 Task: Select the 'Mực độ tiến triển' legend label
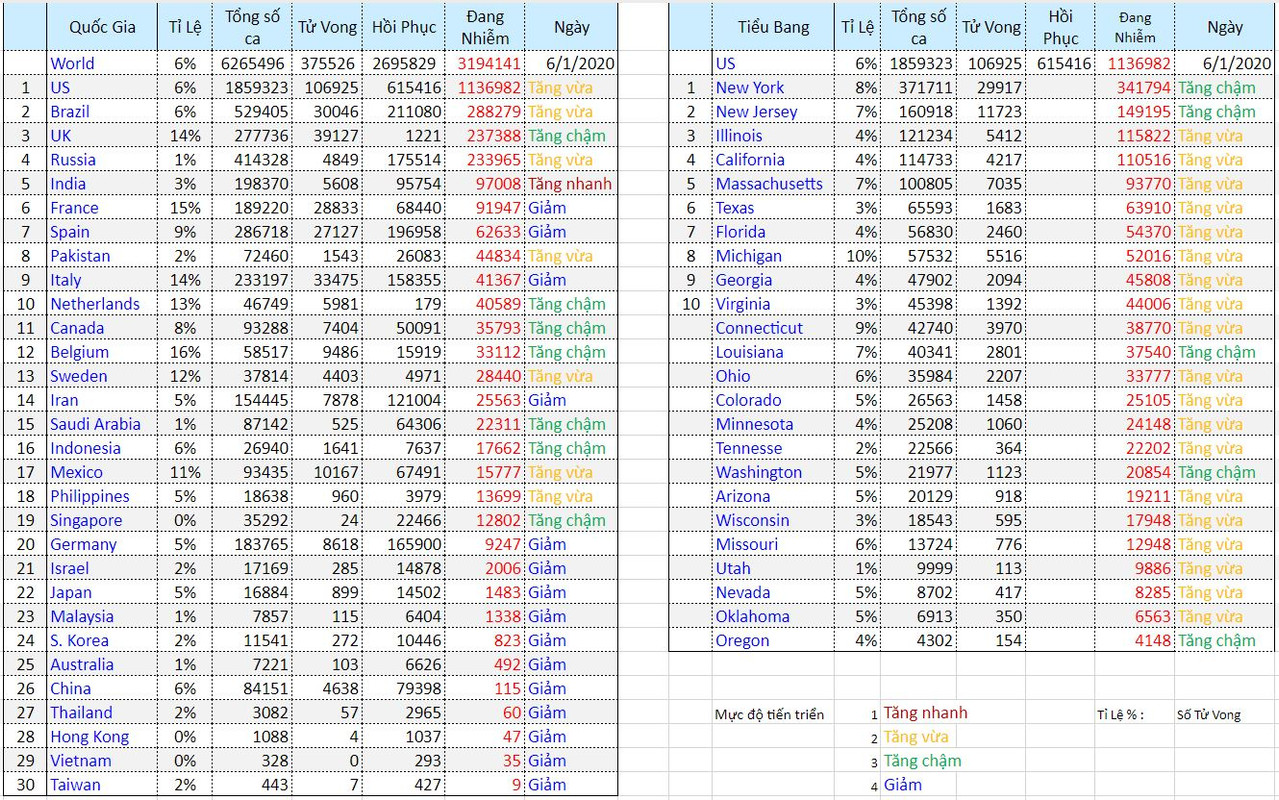click(x=769, y=714)
